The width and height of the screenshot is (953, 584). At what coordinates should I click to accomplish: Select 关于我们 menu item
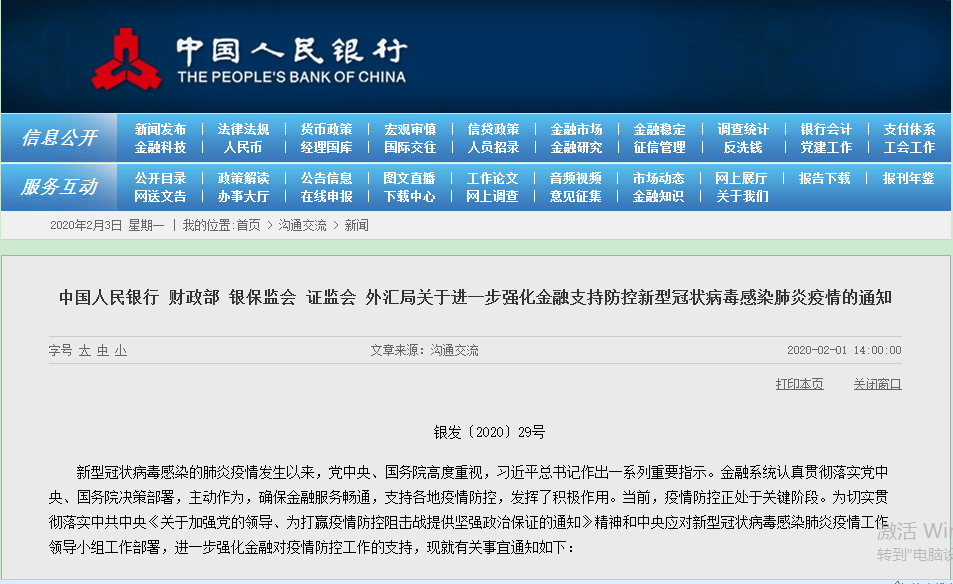(742, 197)
